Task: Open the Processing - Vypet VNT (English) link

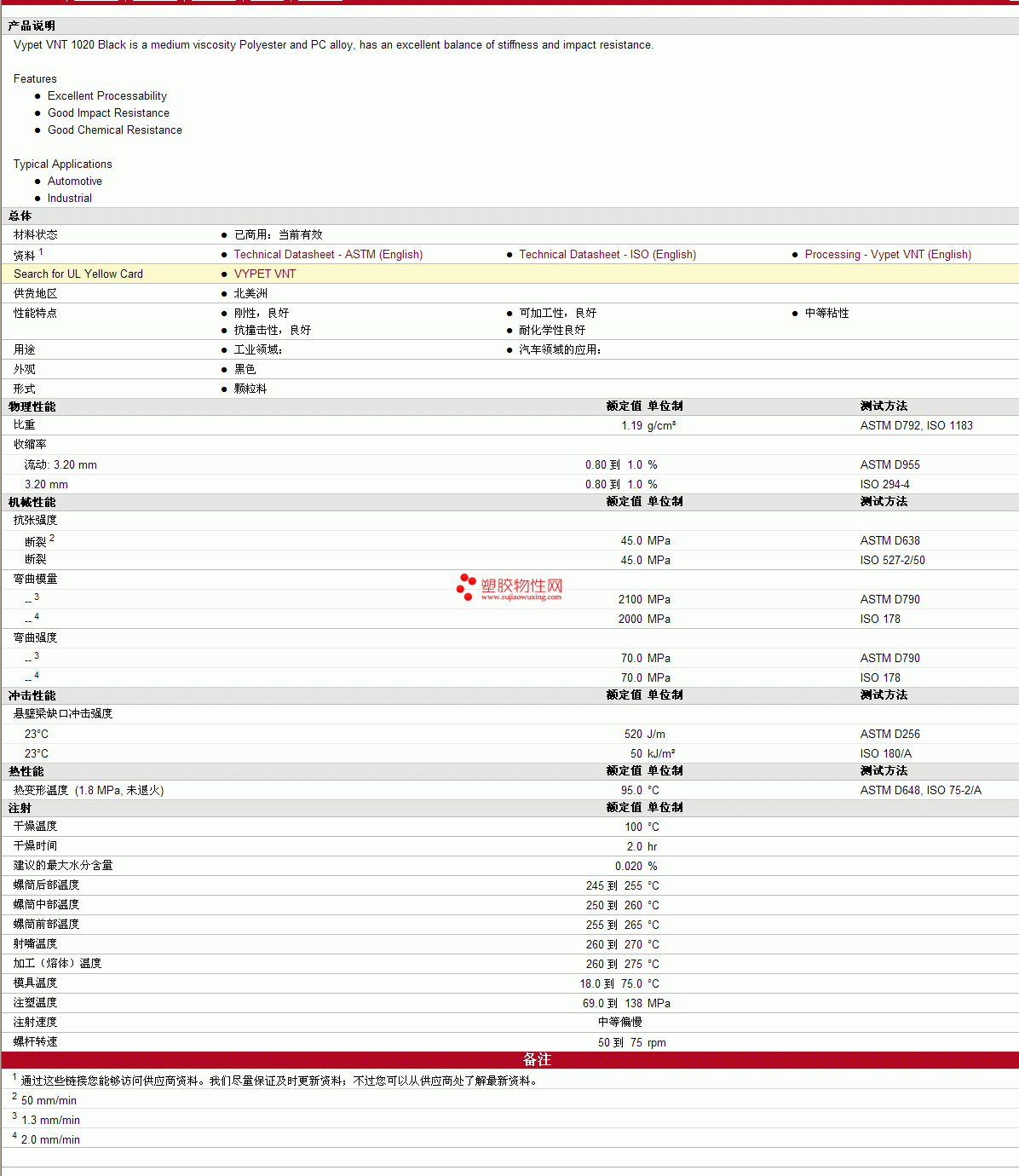Action: (x=888, y=254)
